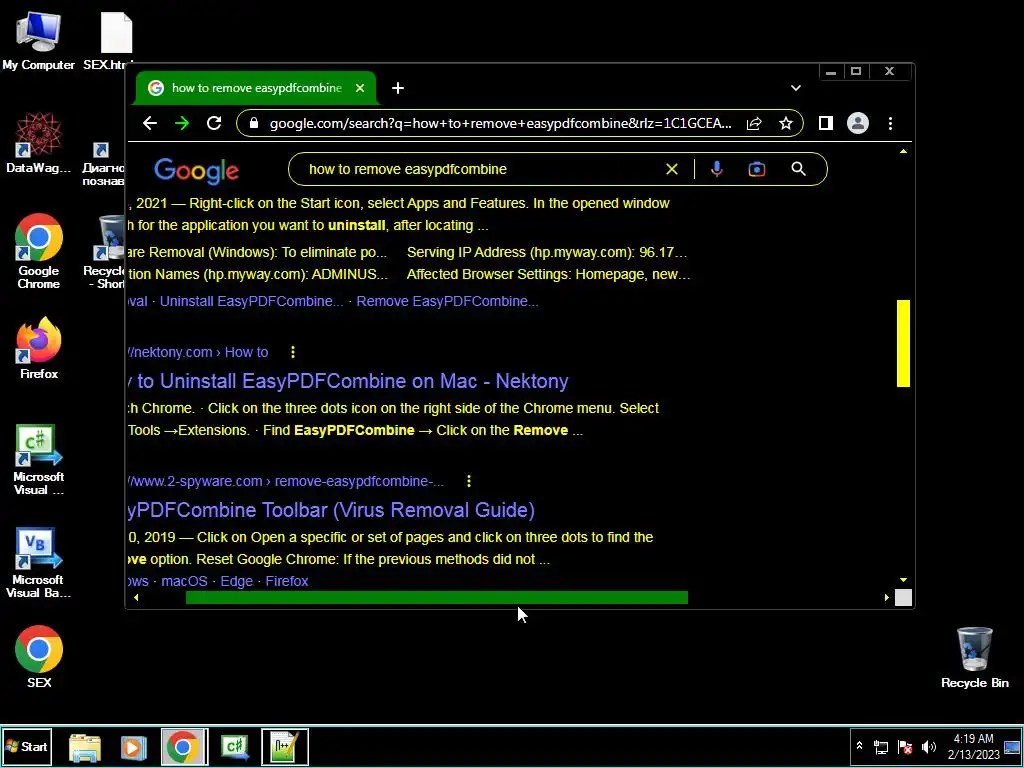This screenshot has width=1024, height=768.
Task: Click the vertical scrollbar up arrow
Action: (903, 152)
